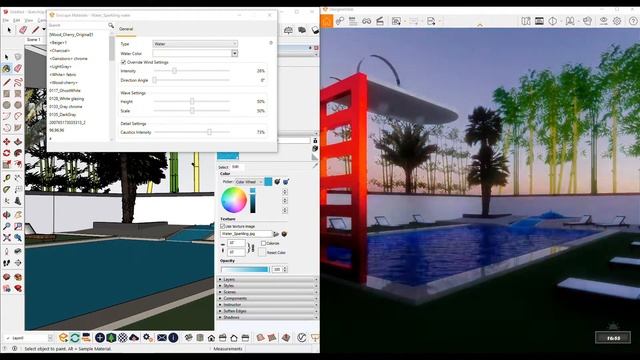Open the Edit menu in SketchUp
This screenshot has height=360, width=640.
(16, 20)
